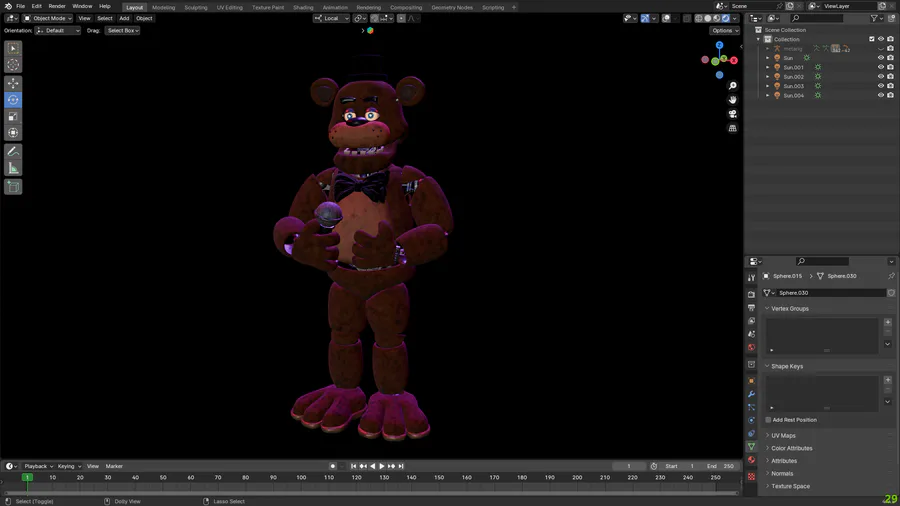Viewport: 900px width, 506px height.
Task: Open the Output properties tab
Action: (751, 308)
